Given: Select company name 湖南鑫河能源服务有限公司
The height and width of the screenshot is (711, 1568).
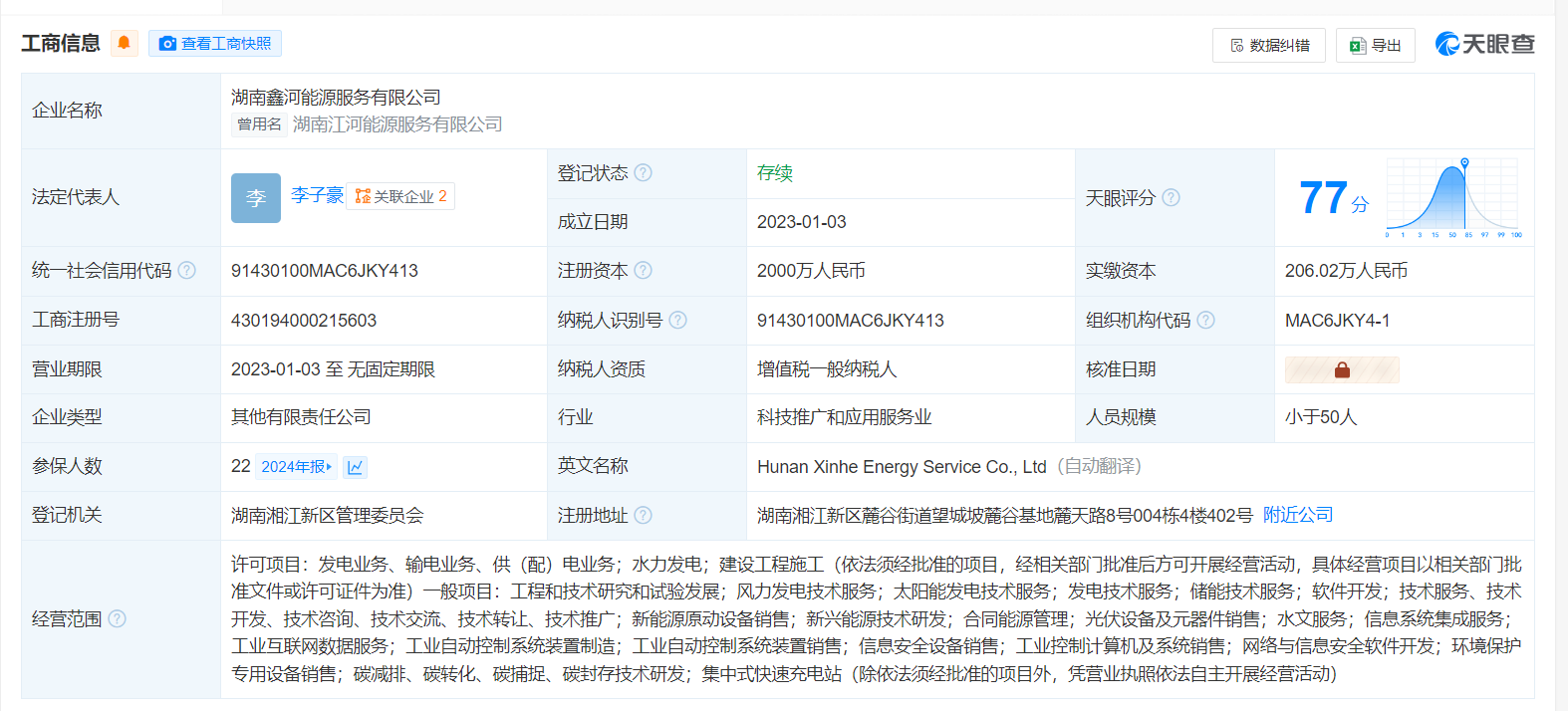Looking at the screenshot, I should [336, 97].
